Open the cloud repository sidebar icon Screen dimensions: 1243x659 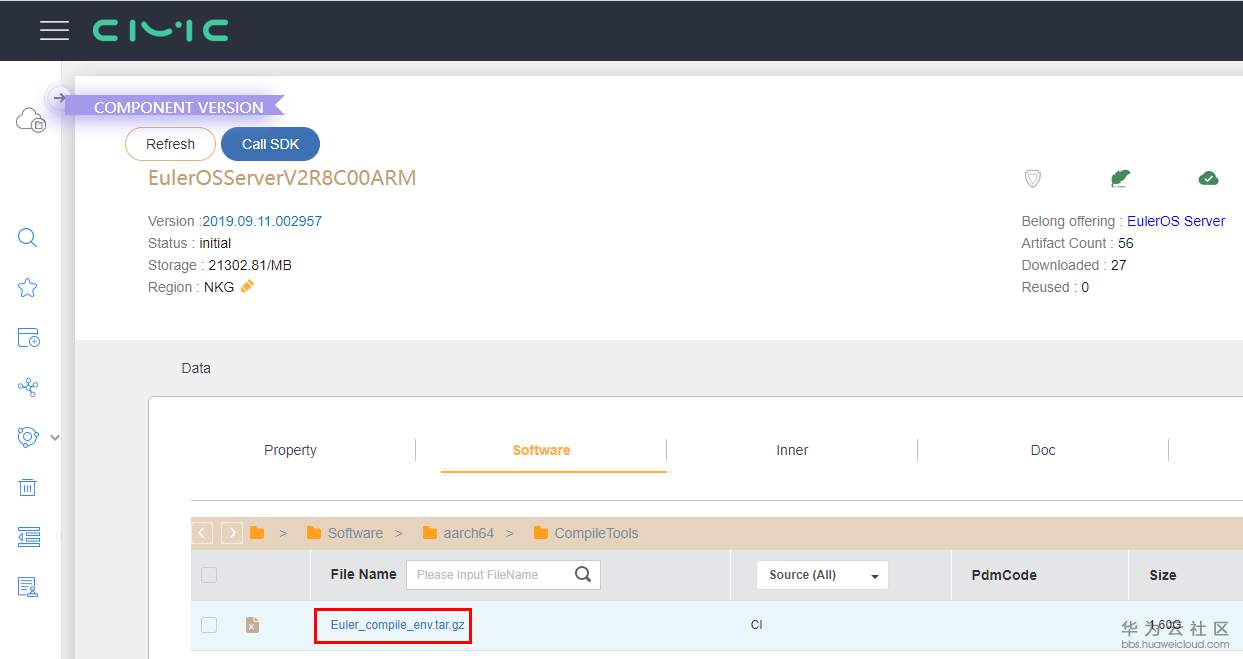click(30, 121)
